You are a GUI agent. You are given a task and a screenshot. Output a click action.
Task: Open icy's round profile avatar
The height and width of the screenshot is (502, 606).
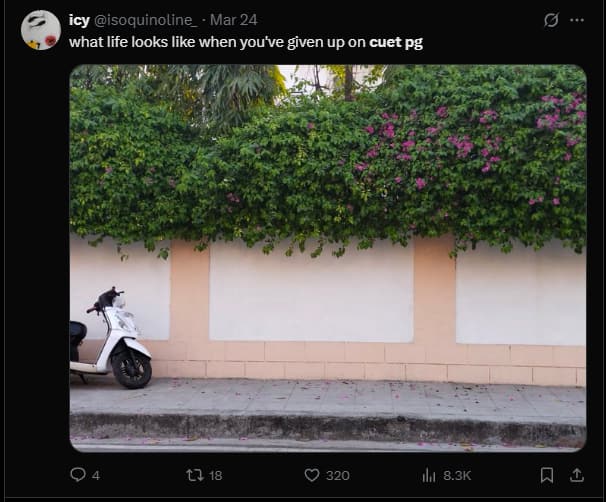click(41, 30)
